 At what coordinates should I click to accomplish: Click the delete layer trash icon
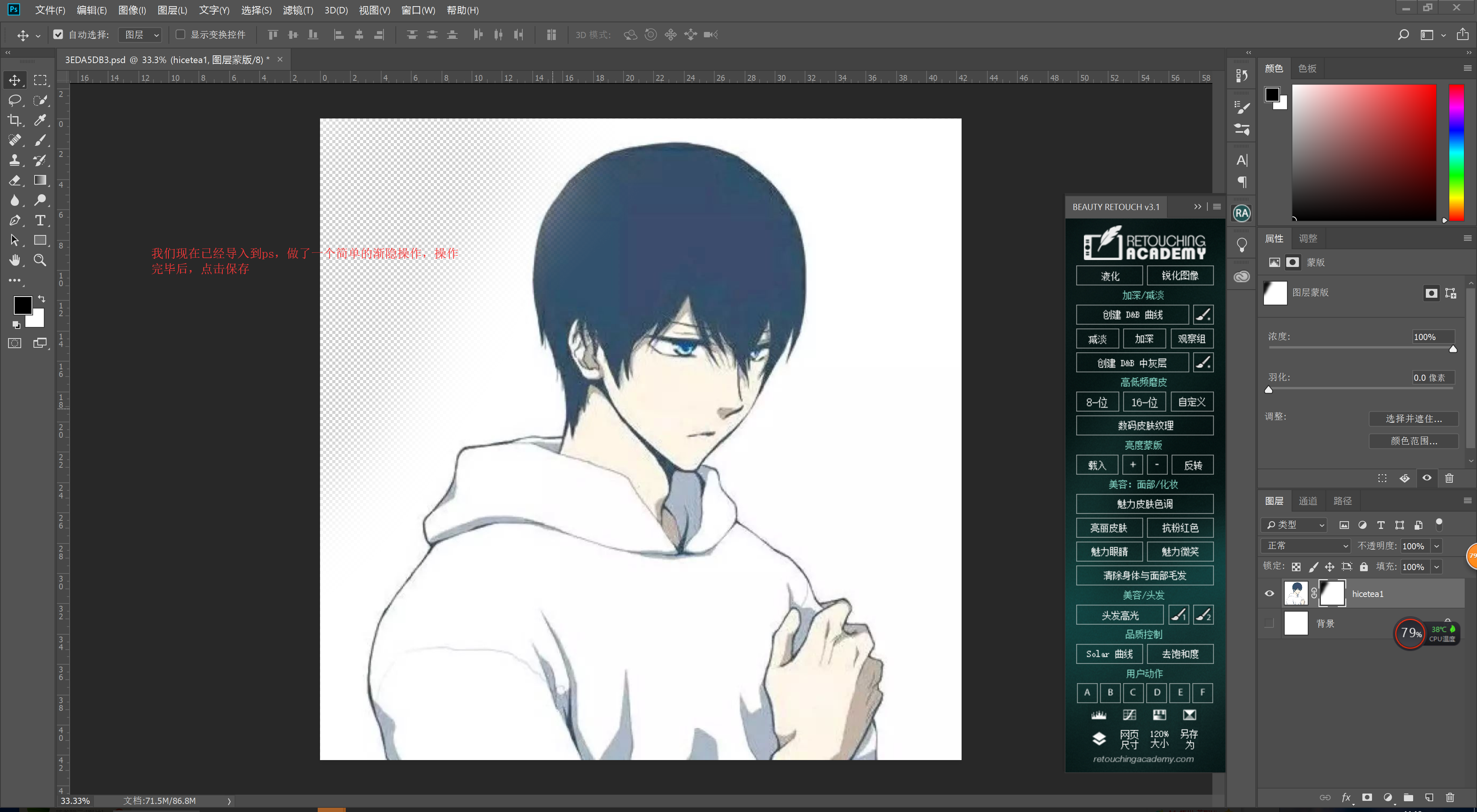click(x=1450, y=798)
